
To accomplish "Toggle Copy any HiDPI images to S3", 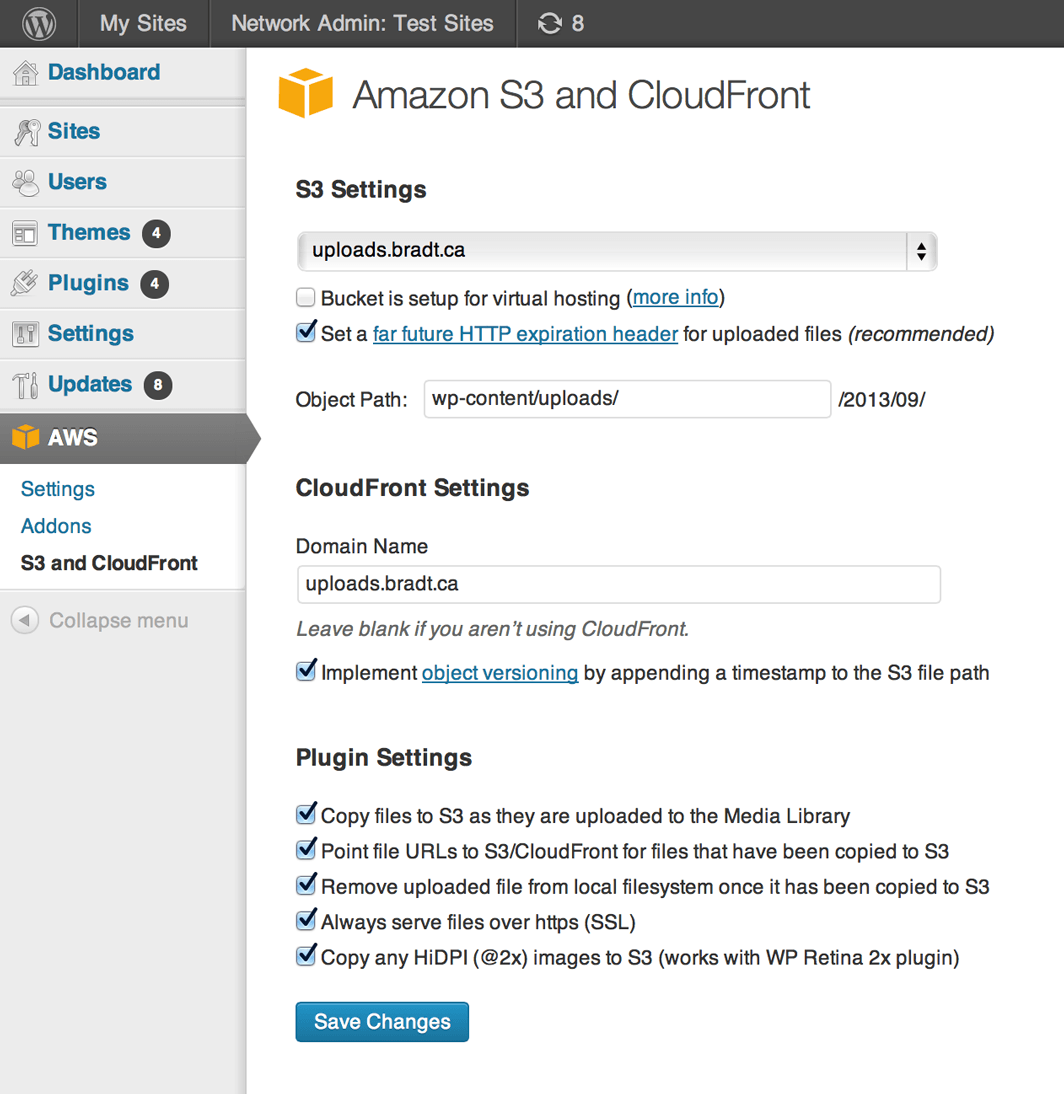I will pos(306,956).
